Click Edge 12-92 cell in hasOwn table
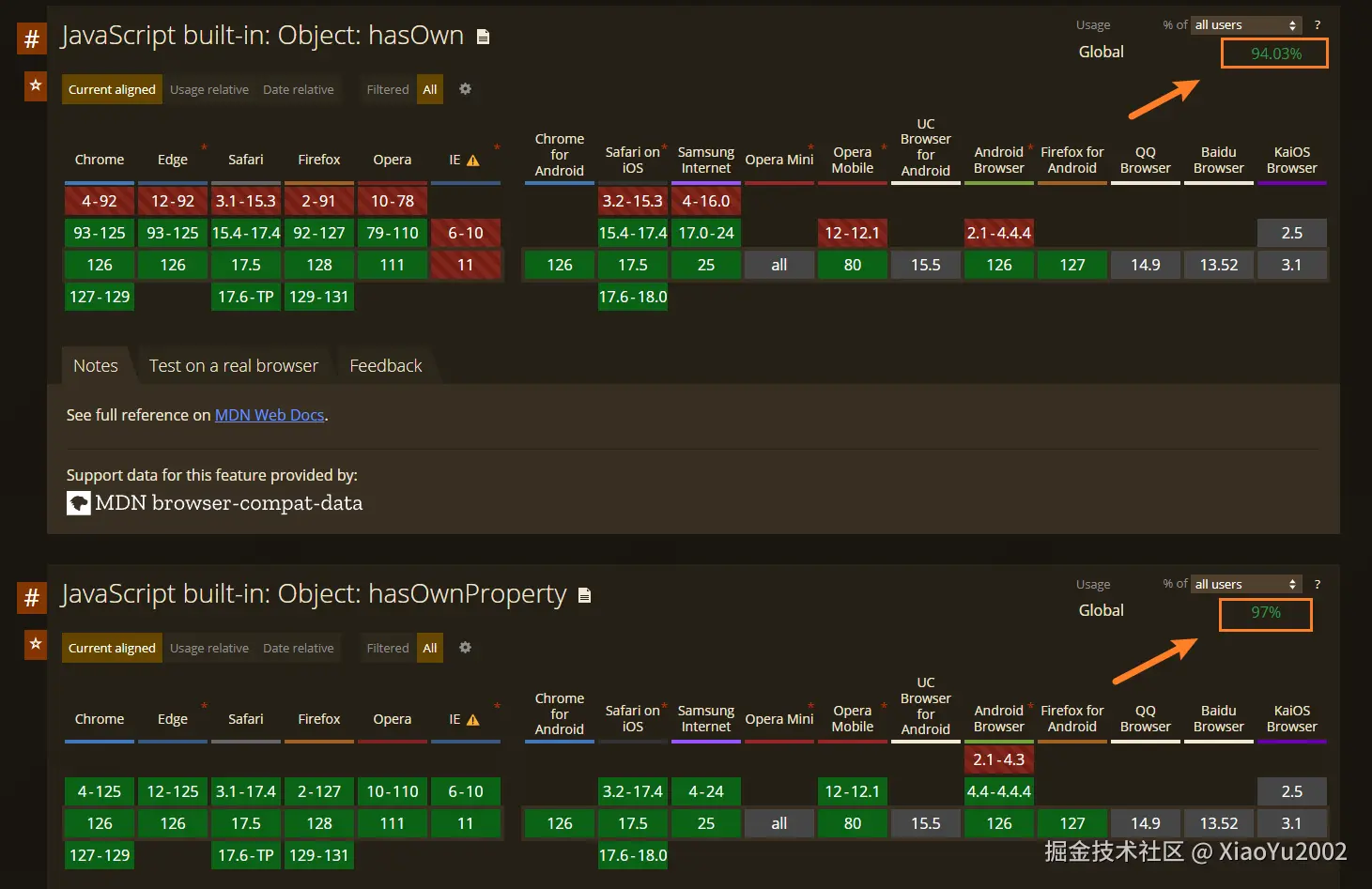Viewport: 1372px width, 889px height. (x=173, y=201)
